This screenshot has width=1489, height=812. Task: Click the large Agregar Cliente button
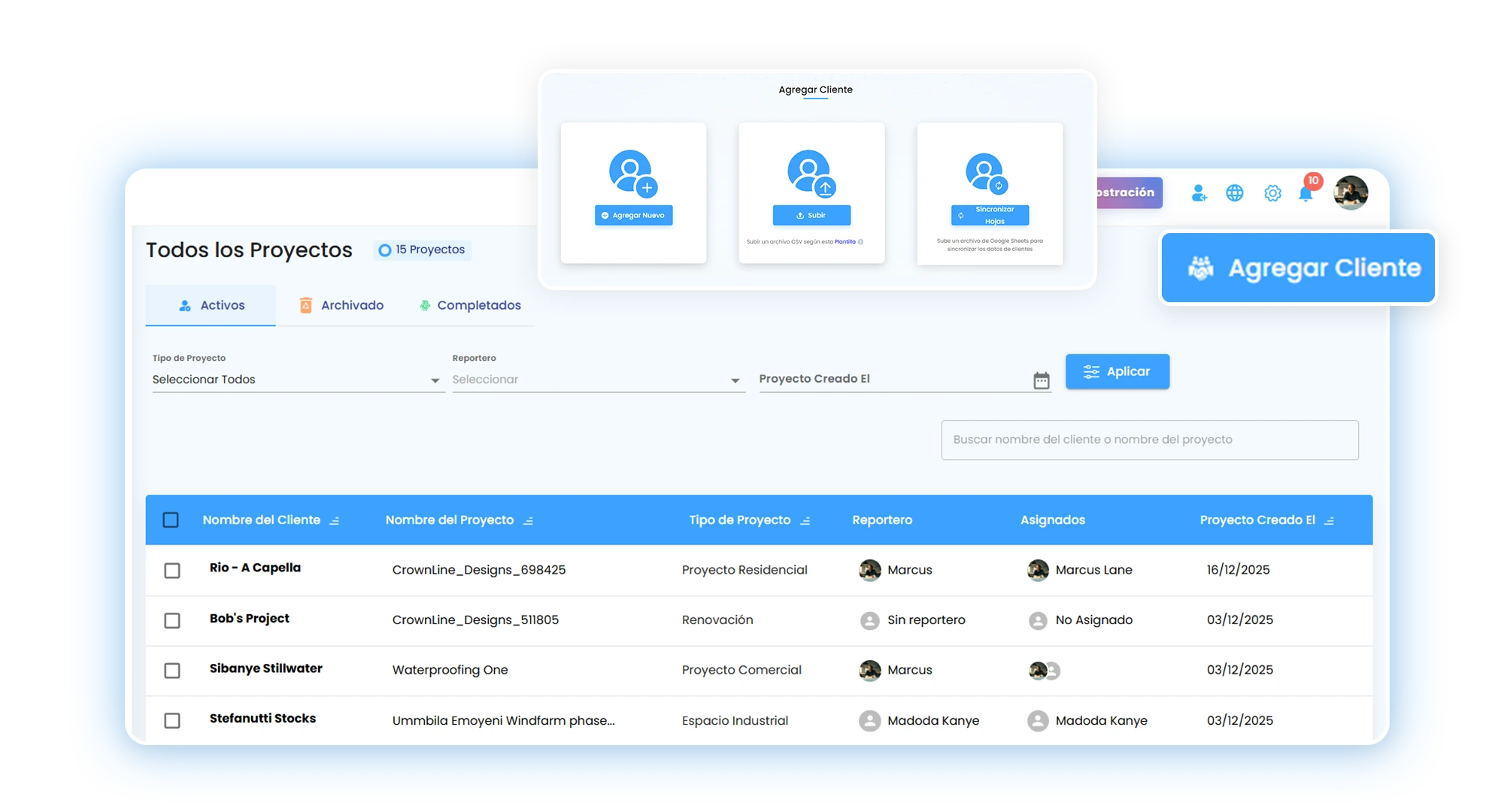(x=1298, y=268)
